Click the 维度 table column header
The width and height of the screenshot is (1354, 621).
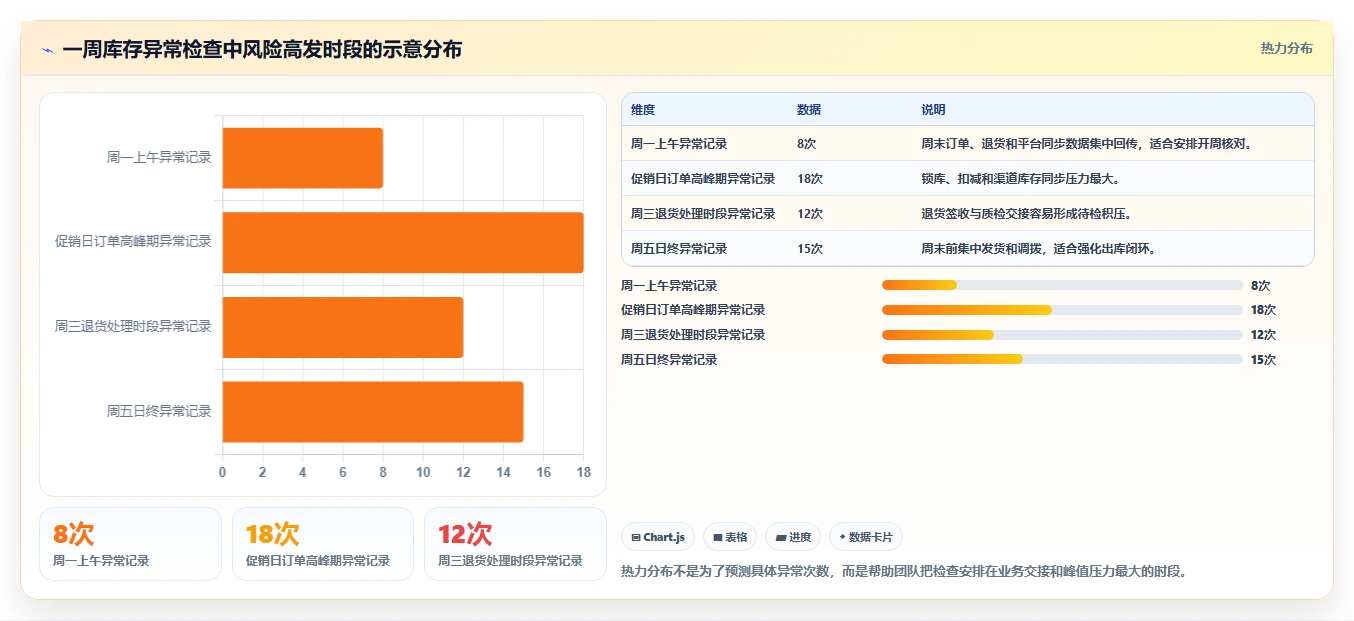tap(643, 110)
